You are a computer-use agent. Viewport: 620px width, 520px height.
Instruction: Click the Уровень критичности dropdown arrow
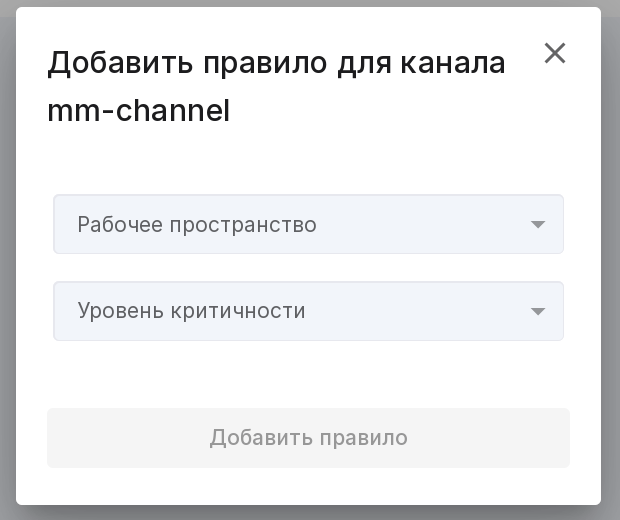coord(538,312)
